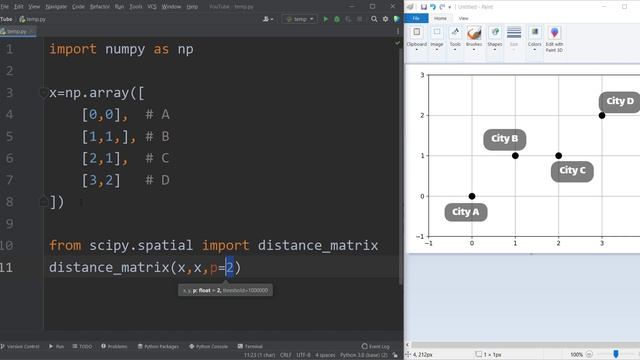Open the Terminal tool window
The height and width of the screenshot is (360, 640).
point(250,347)
